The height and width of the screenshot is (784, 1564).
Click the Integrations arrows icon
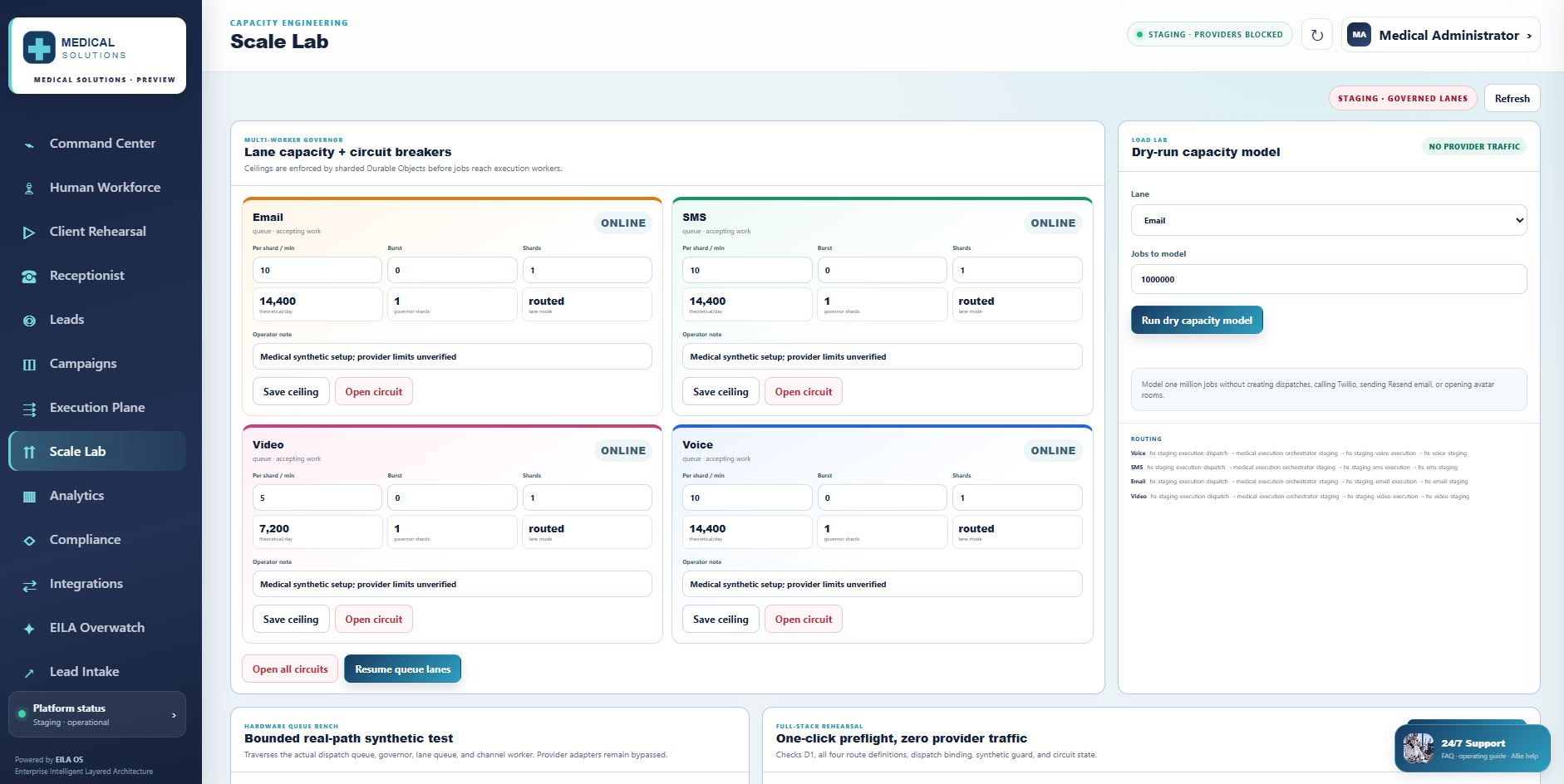tap(29, 585)
